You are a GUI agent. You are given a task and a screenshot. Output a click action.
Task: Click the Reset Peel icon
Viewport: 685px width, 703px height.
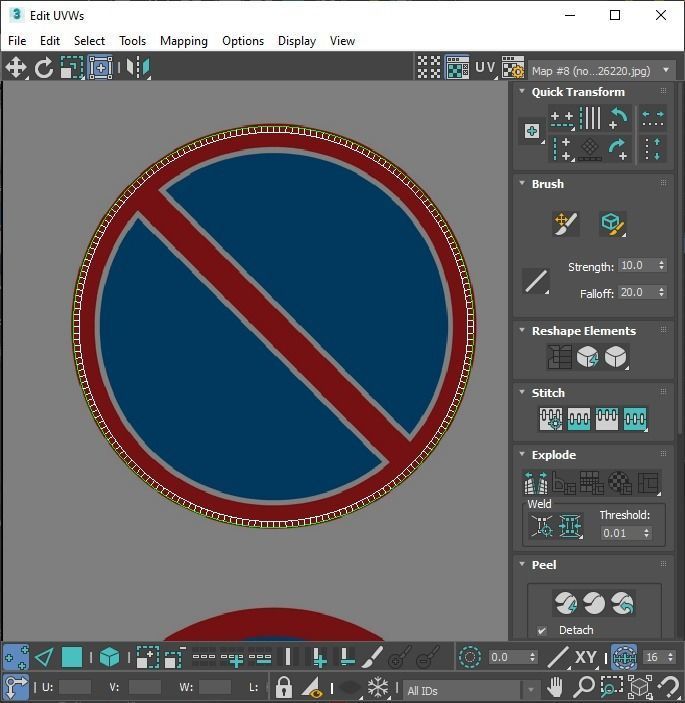(x=622, y=603)
